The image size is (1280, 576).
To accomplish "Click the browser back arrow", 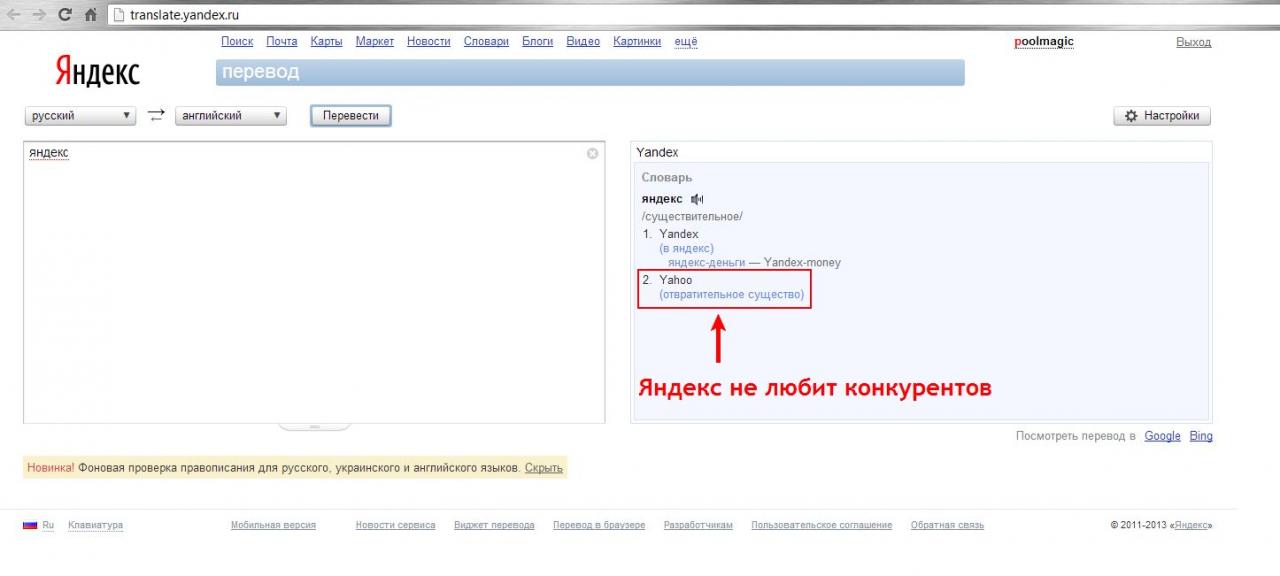I will [x=14, y=15].
